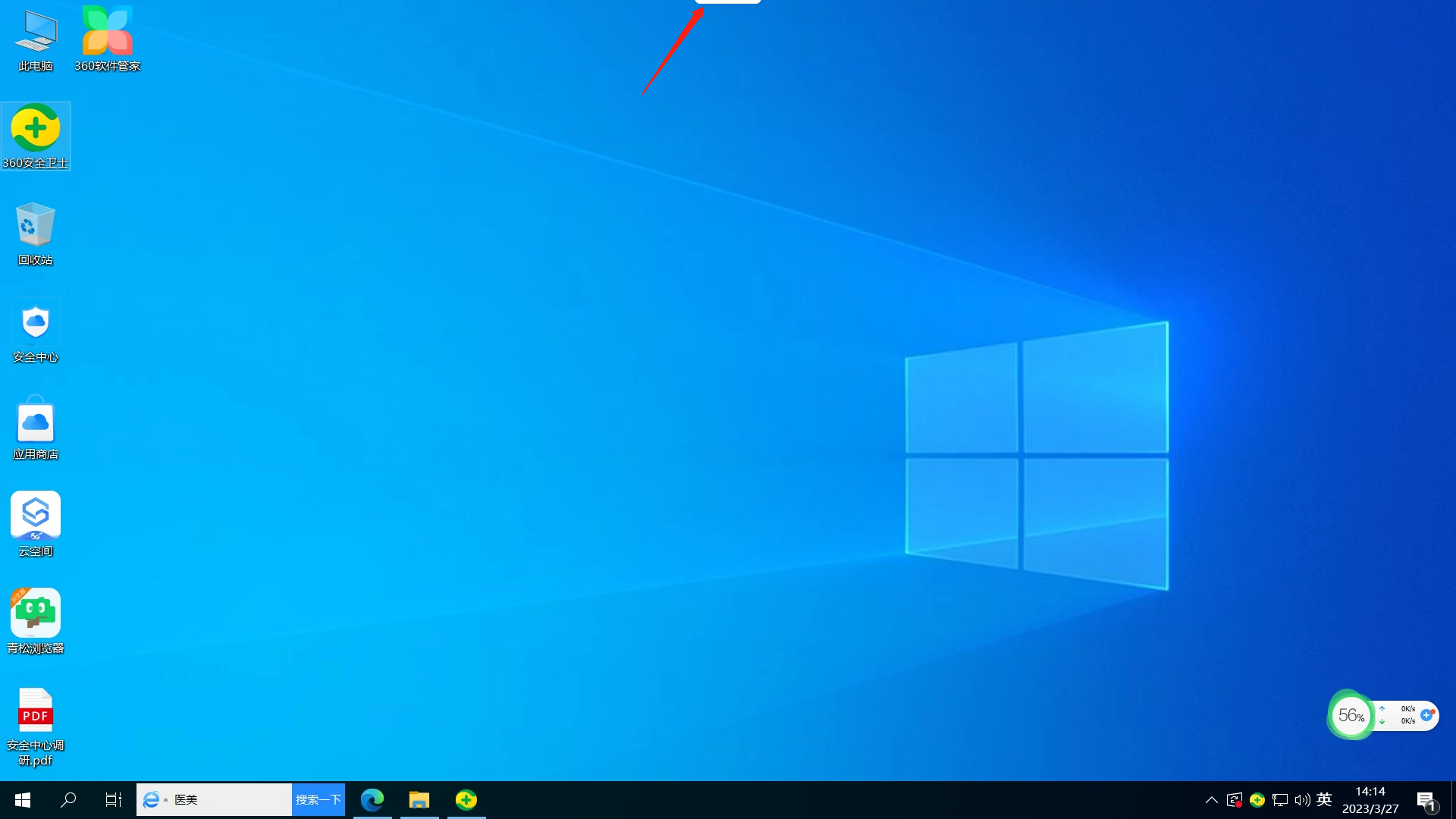Open search engine dropdown beside IE icon
The width and height of the screenshot is (1456, 819).
[166, 800]
